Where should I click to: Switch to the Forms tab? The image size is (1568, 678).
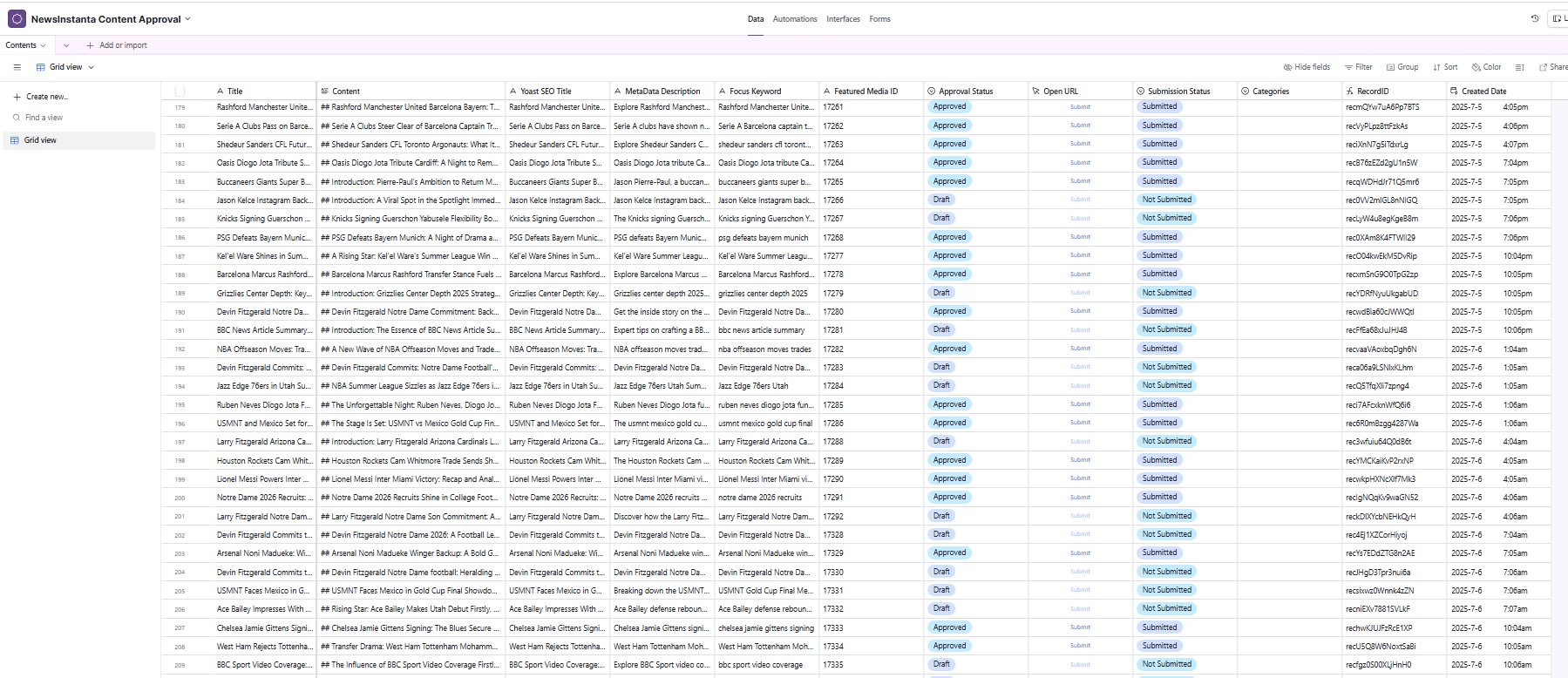click(879, 19)
